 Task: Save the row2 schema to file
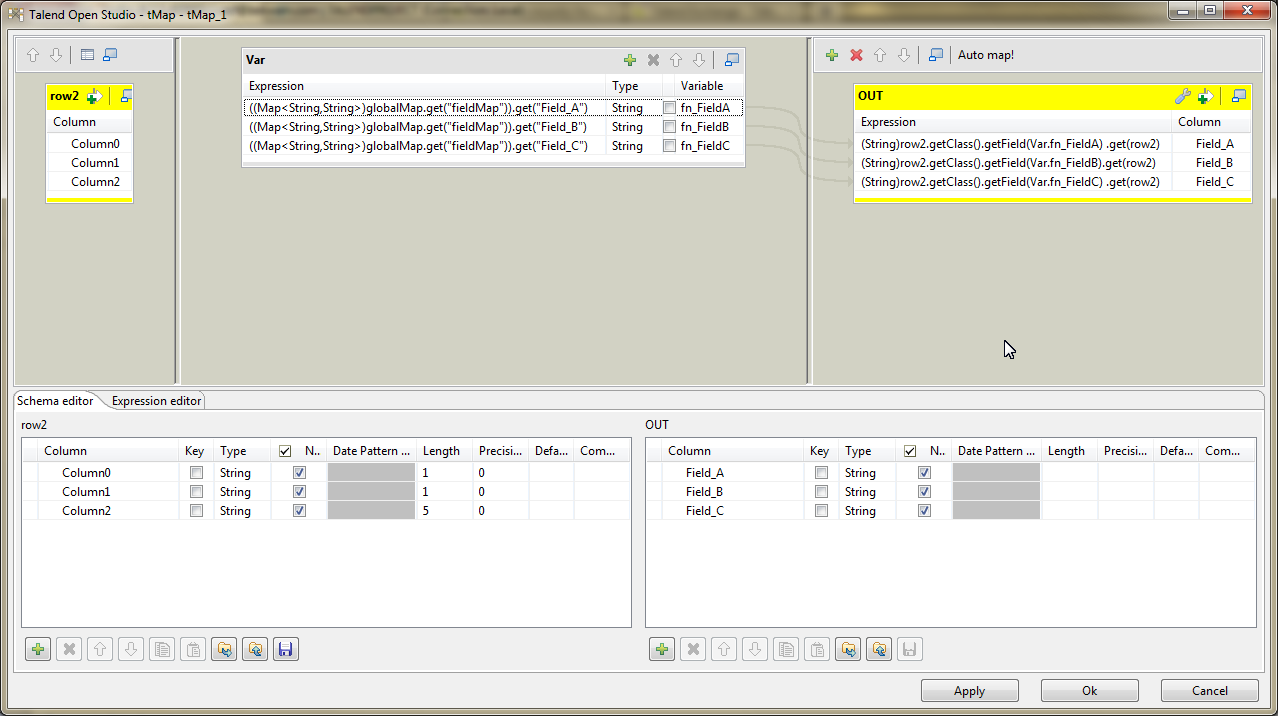tap(285, 649)
